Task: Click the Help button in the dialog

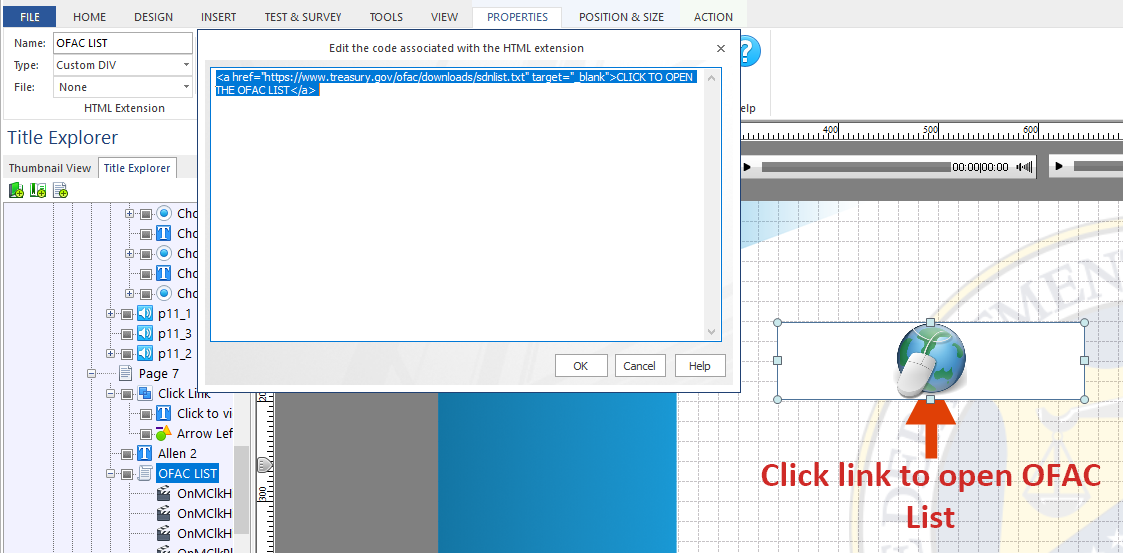Action: (x=700, y=366)
